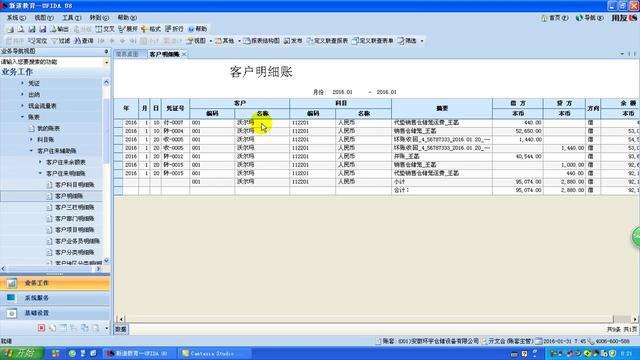This screenshot has height=360, width=640.
Task: Click the 小计 row summary cell
Action: 442,182
